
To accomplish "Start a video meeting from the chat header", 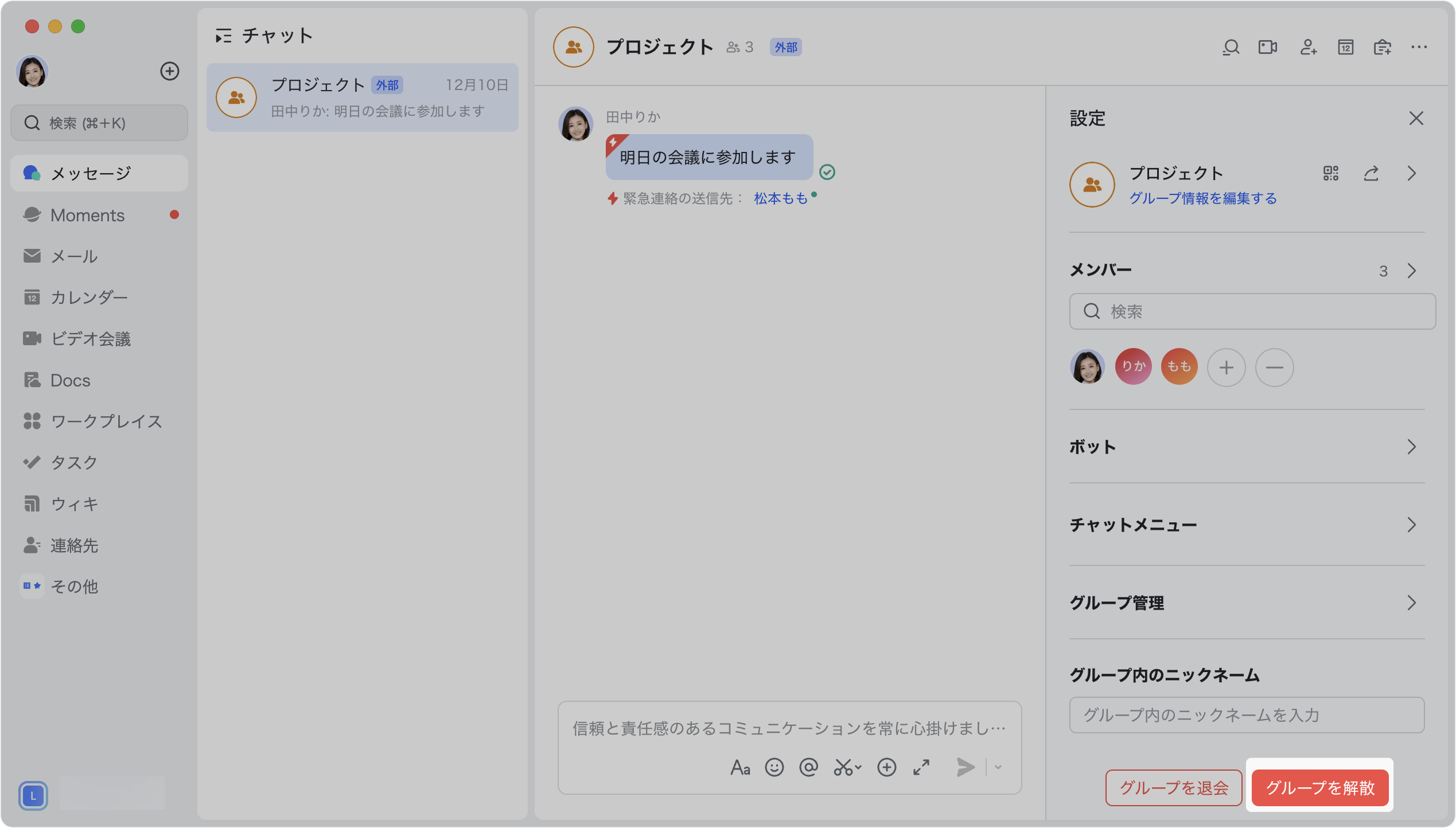I will [1268, 47].
